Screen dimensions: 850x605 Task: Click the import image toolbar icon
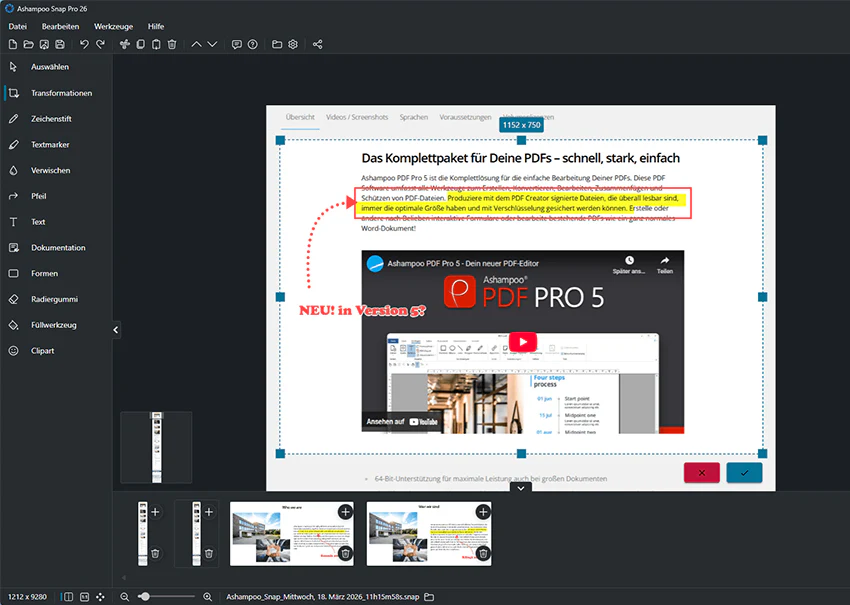(x=44, y=44)
